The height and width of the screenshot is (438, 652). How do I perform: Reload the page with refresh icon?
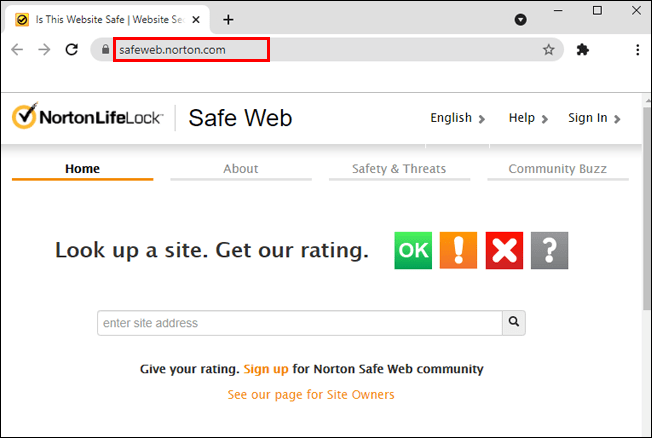(72, 49)
